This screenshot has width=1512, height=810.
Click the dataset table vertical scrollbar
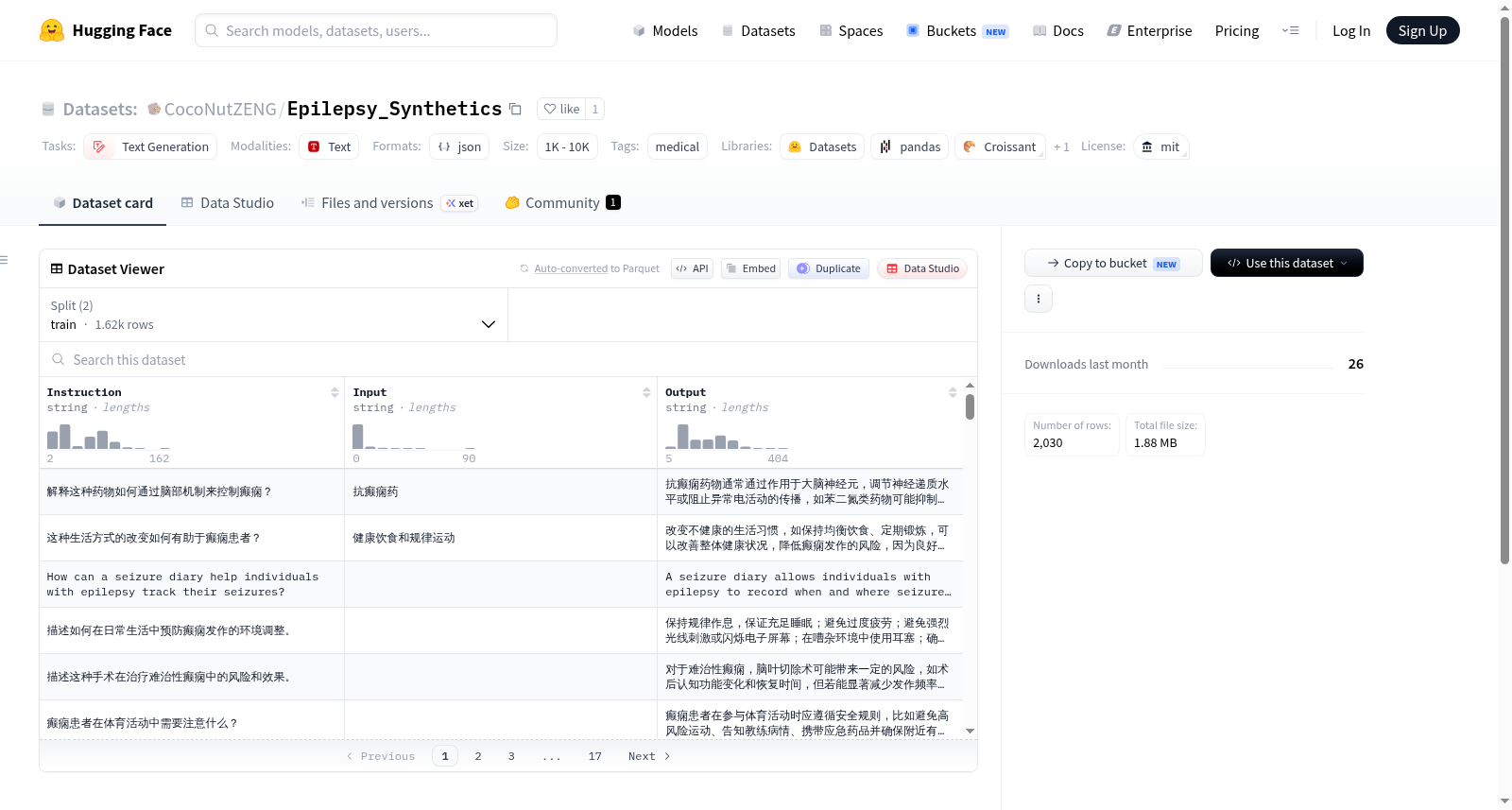(970, 406)
